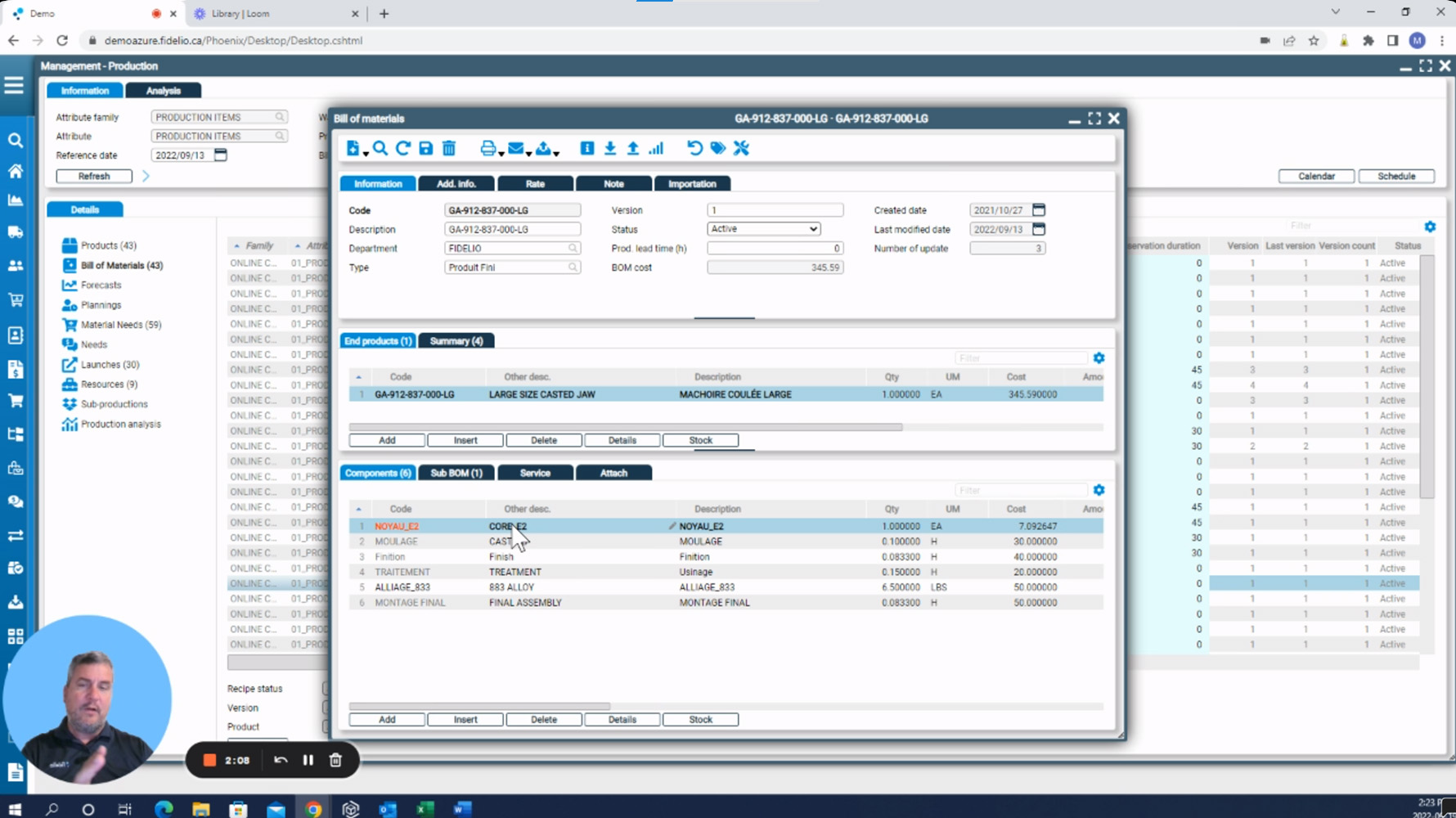Switch to the Add. info. tab
Image resolution: width=1456 pixels, height=818 pixels.
[456, 184]
